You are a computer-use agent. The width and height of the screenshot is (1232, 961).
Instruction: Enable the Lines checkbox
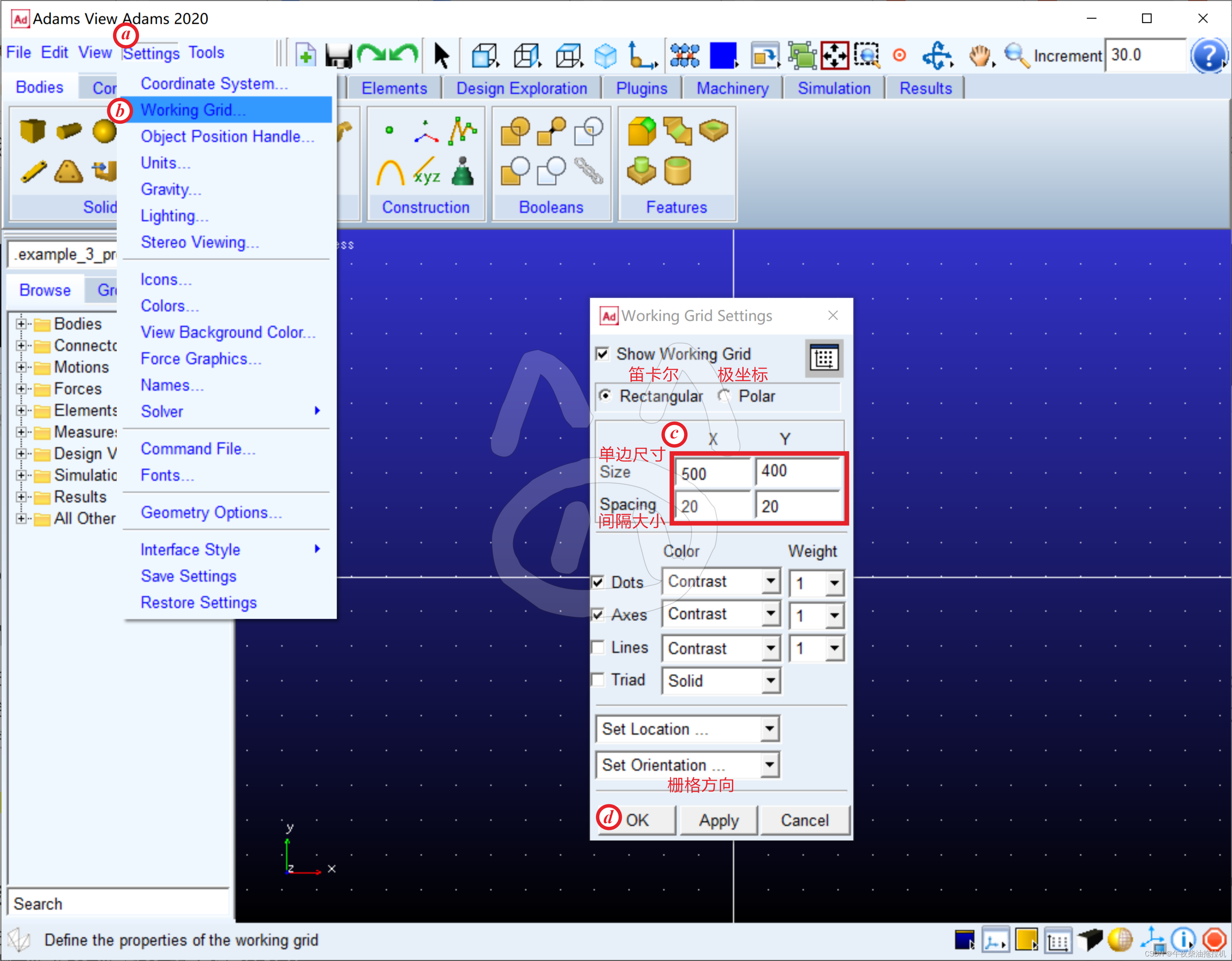598,647
